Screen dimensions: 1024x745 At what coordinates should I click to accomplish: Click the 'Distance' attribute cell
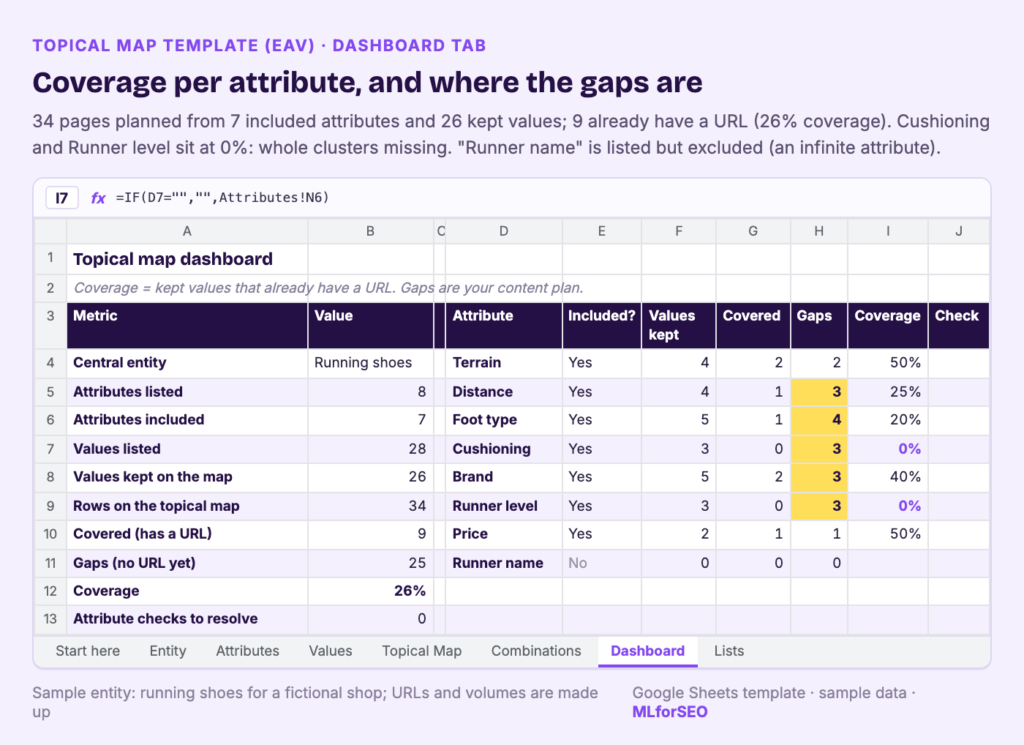(504, 392)
